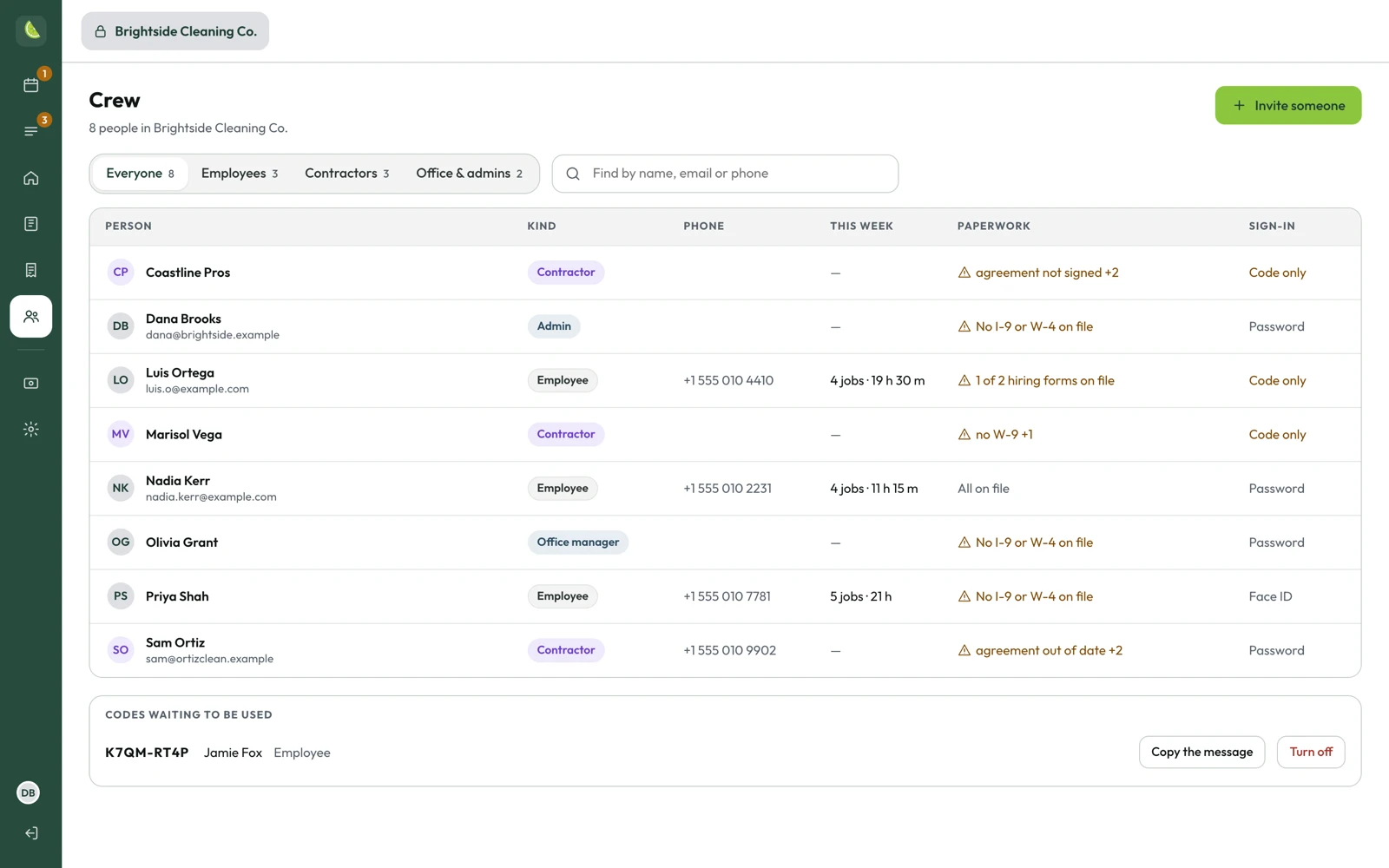Click the SO avatar for Sam Ortiz
The image size is (1389, 868).
click(121, 650)
